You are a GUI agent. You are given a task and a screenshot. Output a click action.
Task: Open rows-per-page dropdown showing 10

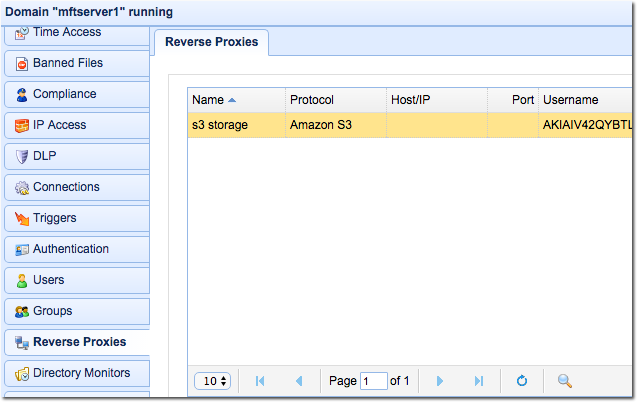click(x=212, y=381)
